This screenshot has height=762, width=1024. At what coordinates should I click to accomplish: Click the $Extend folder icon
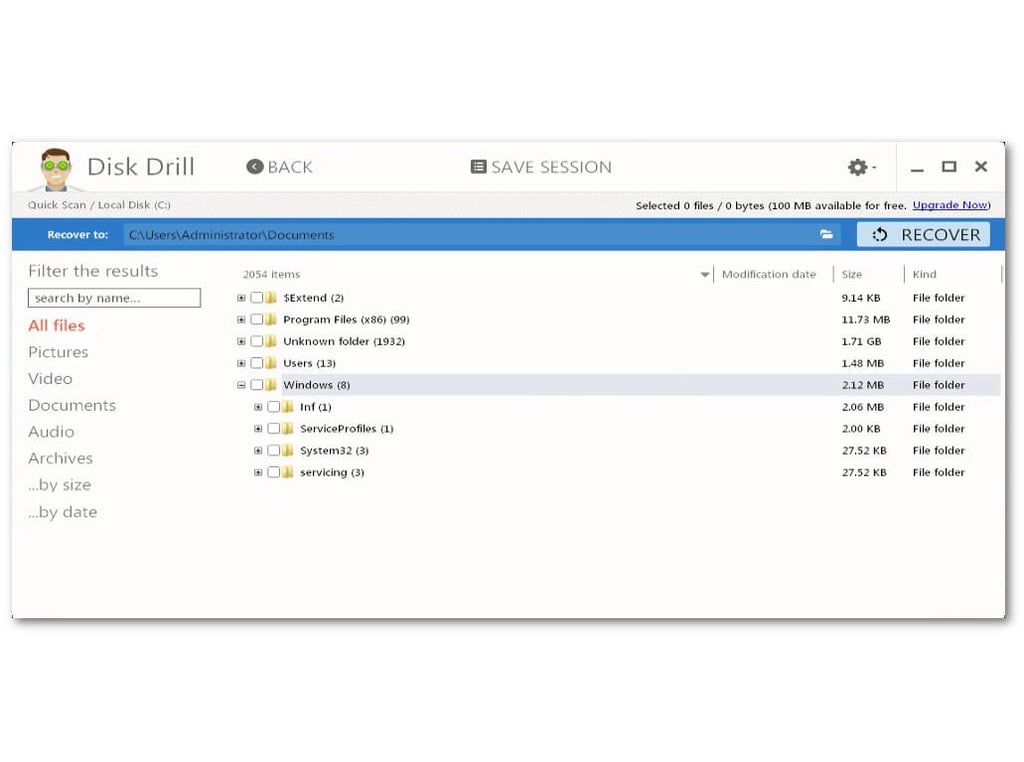point(271,298)
